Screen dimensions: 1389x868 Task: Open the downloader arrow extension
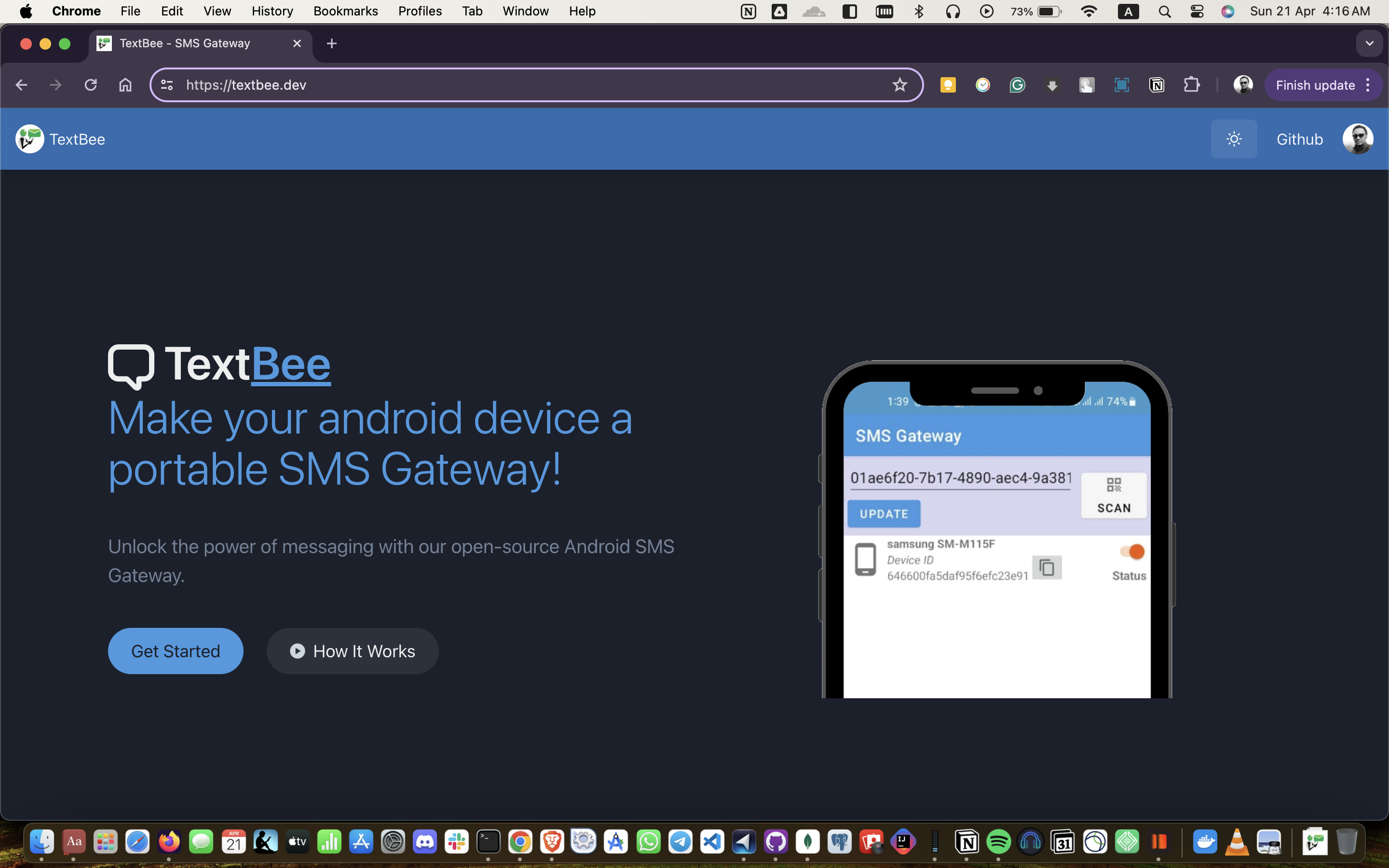coord(1052,85)
